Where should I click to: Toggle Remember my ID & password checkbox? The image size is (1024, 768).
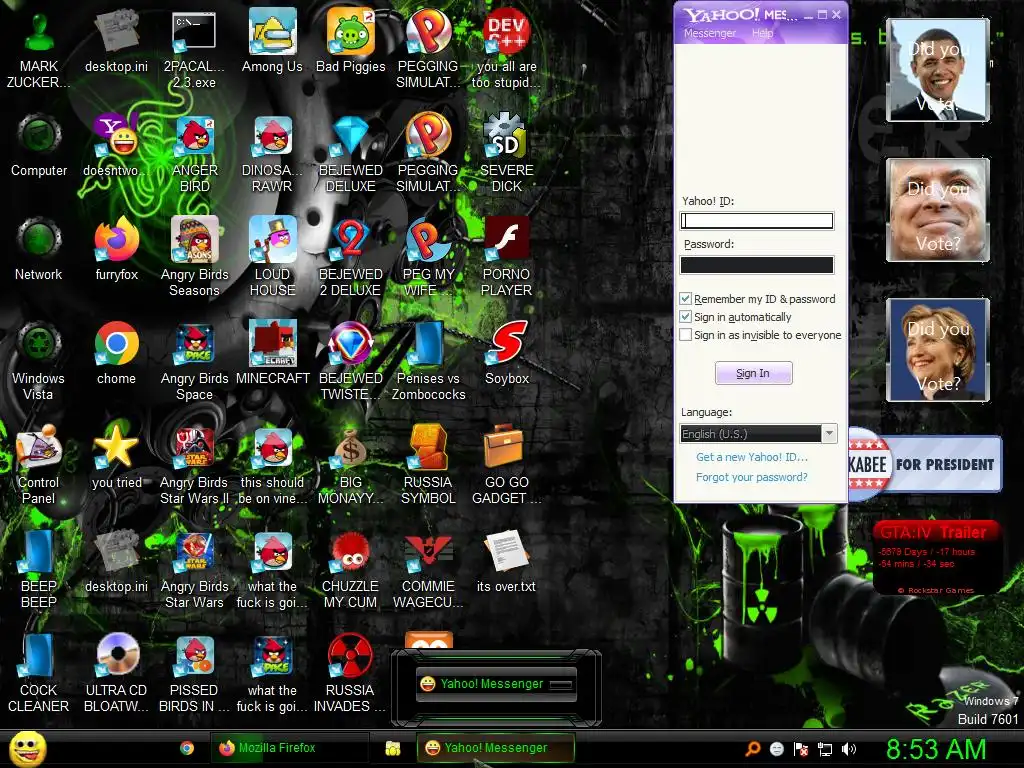point(686,298)
